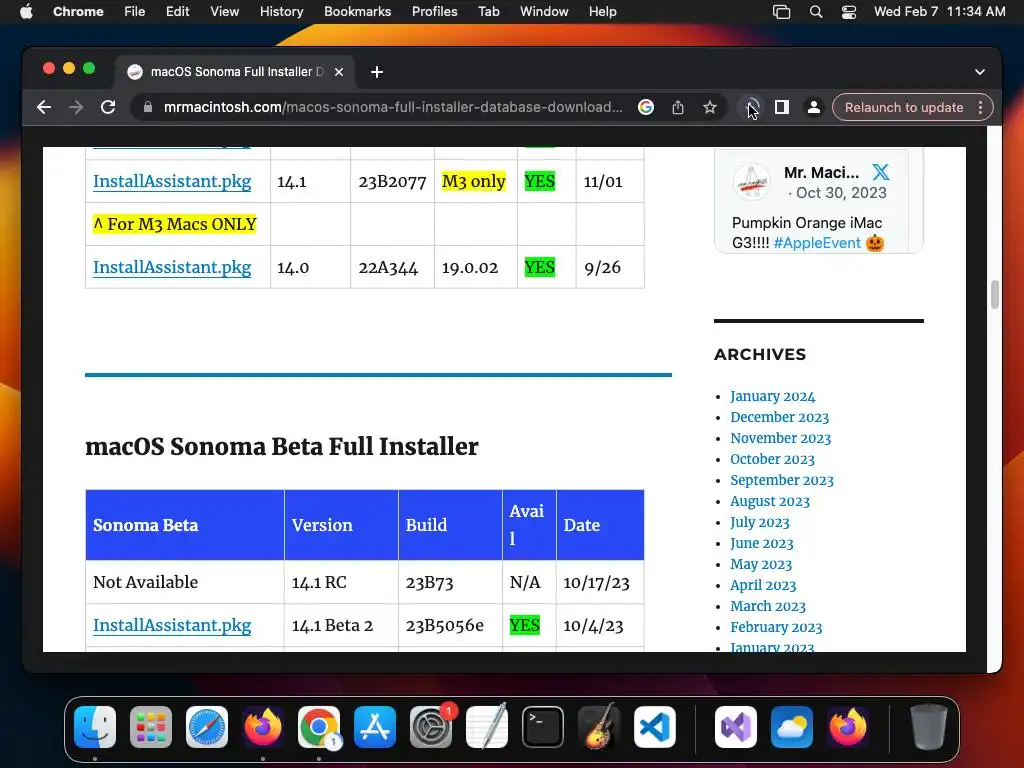Open Visual Studio purple icon in Dock
Viewport: 1024px width, 768px height.
click(736, 727)
